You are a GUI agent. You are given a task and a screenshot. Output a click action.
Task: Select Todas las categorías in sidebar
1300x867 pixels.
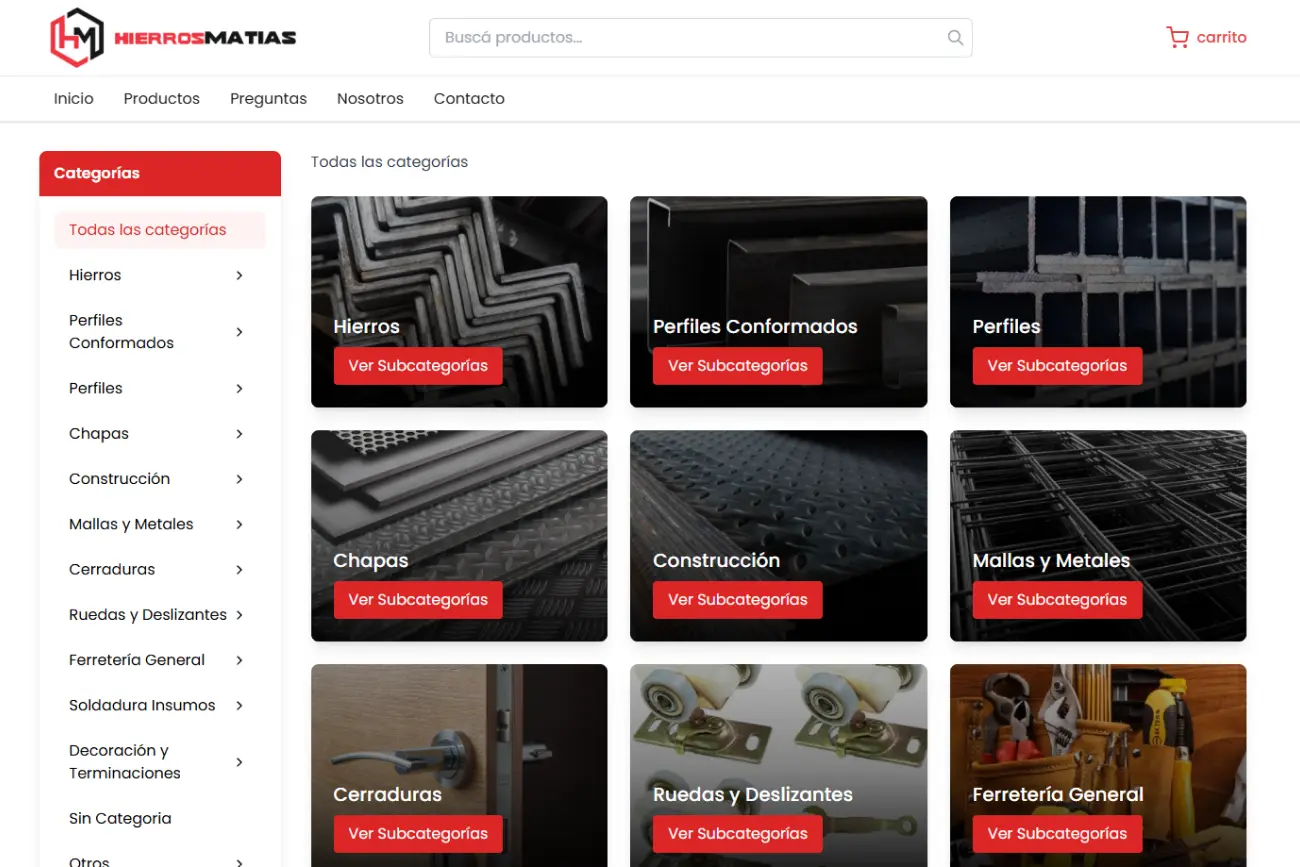160,229
